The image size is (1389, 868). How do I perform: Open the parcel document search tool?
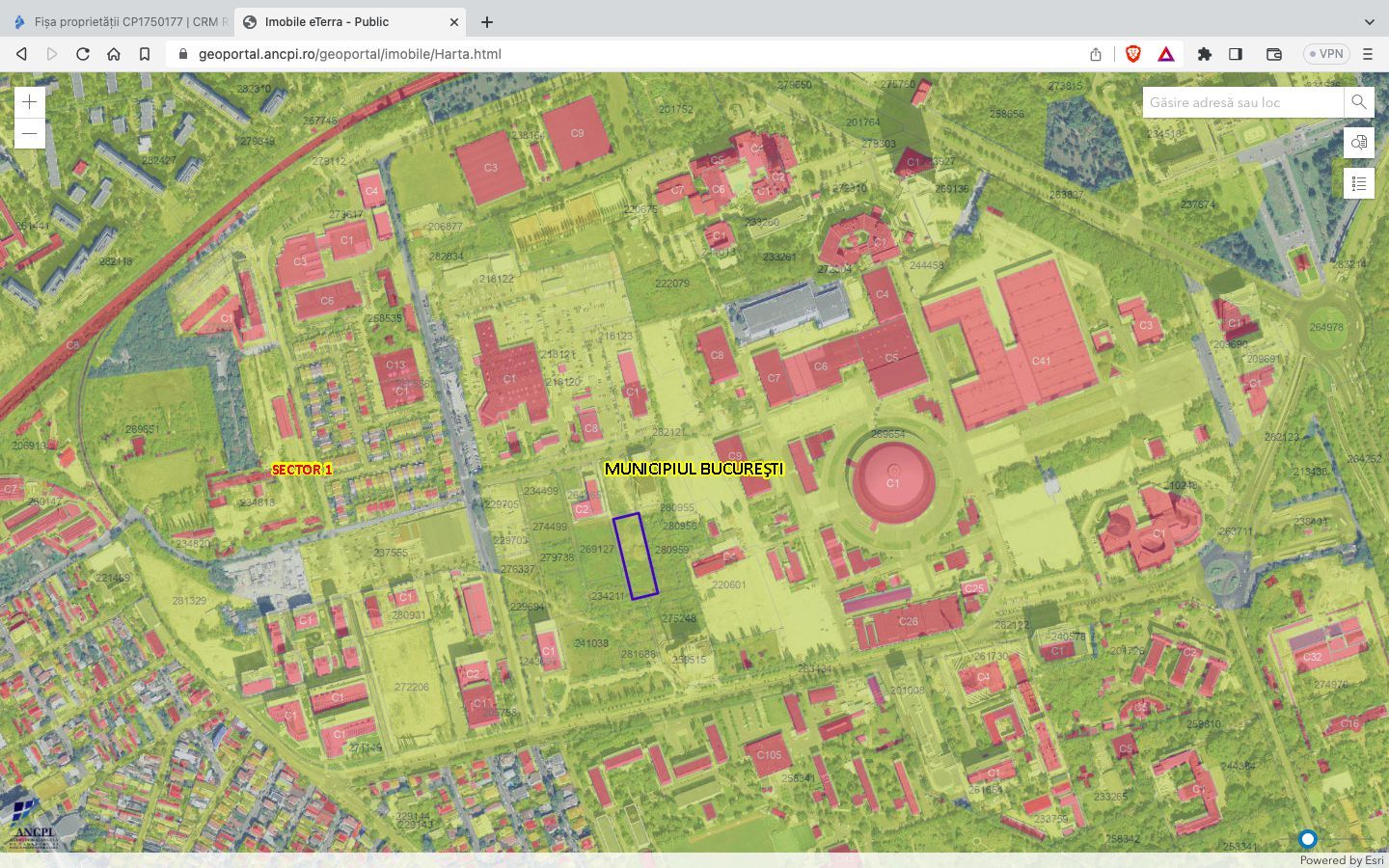click(1358, 143)
